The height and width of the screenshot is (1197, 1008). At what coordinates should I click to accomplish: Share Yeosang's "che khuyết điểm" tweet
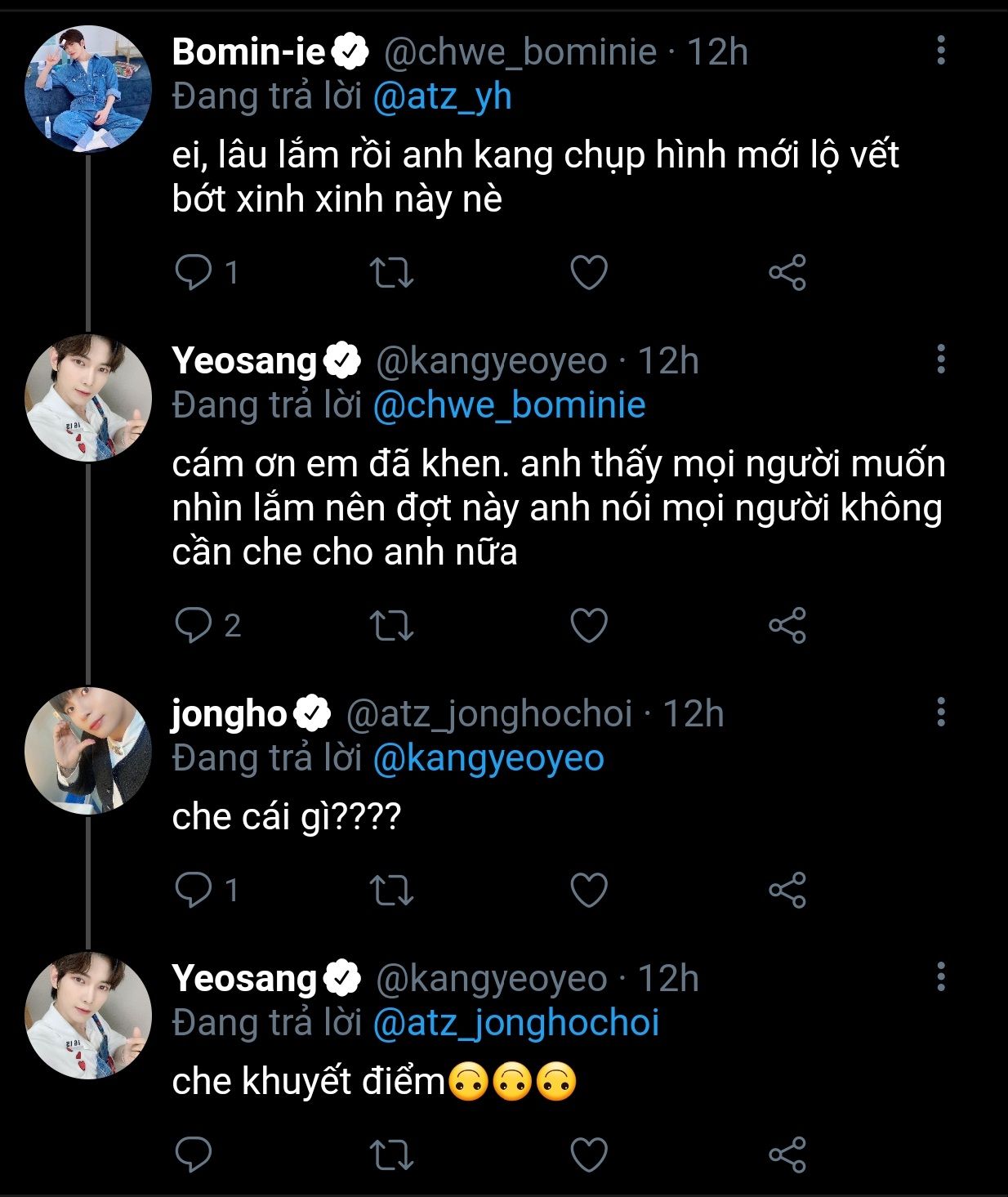(x=787, y=1154)
